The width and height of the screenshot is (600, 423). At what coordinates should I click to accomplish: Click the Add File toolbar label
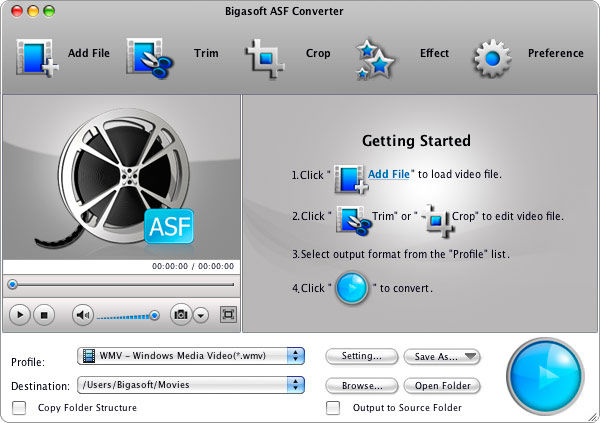pos(89,53)
